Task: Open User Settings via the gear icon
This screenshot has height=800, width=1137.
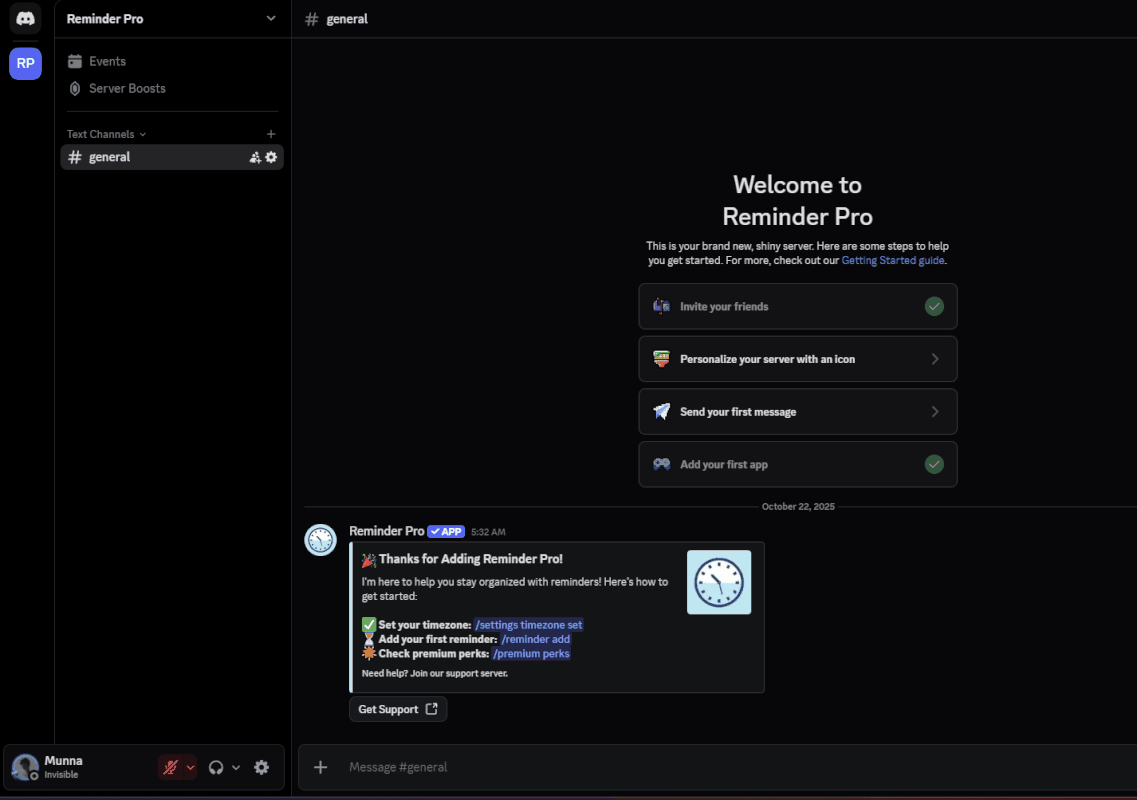Action: point(261,767)
